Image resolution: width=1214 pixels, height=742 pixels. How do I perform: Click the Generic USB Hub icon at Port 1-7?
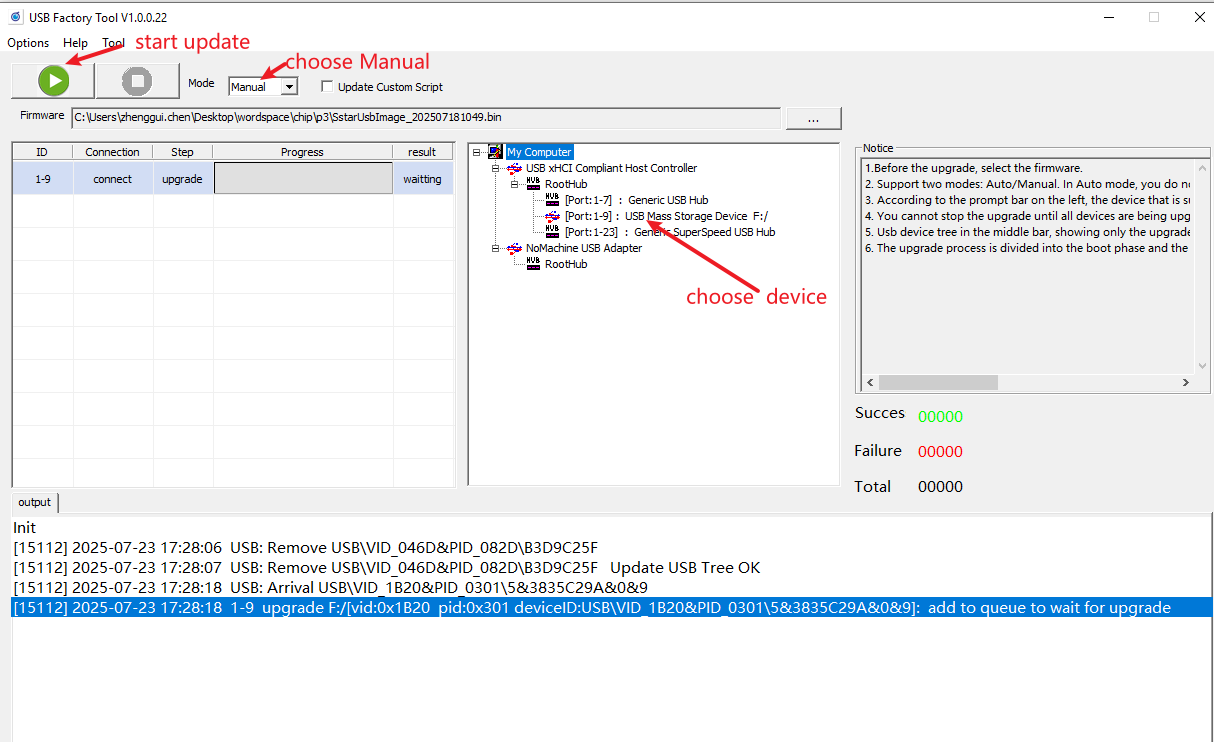[552, 200]
